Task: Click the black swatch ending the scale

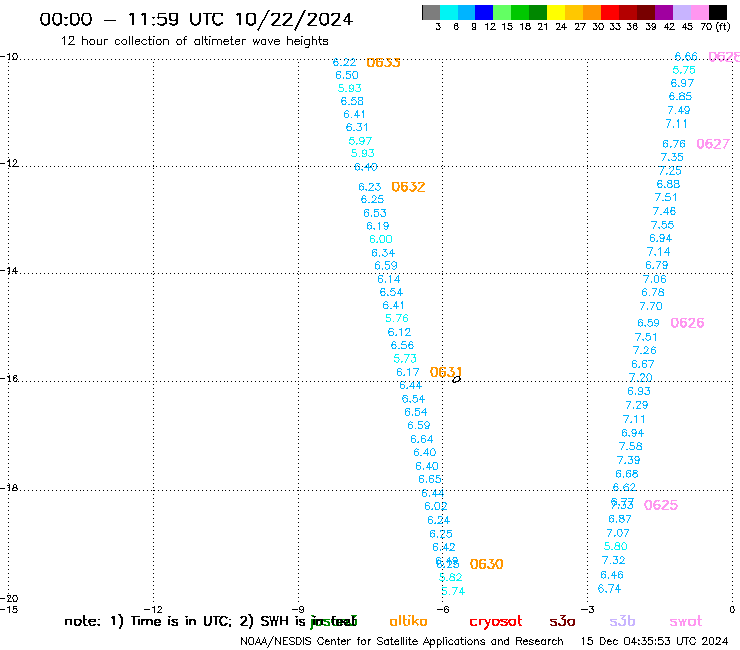Action: [718, 12]
